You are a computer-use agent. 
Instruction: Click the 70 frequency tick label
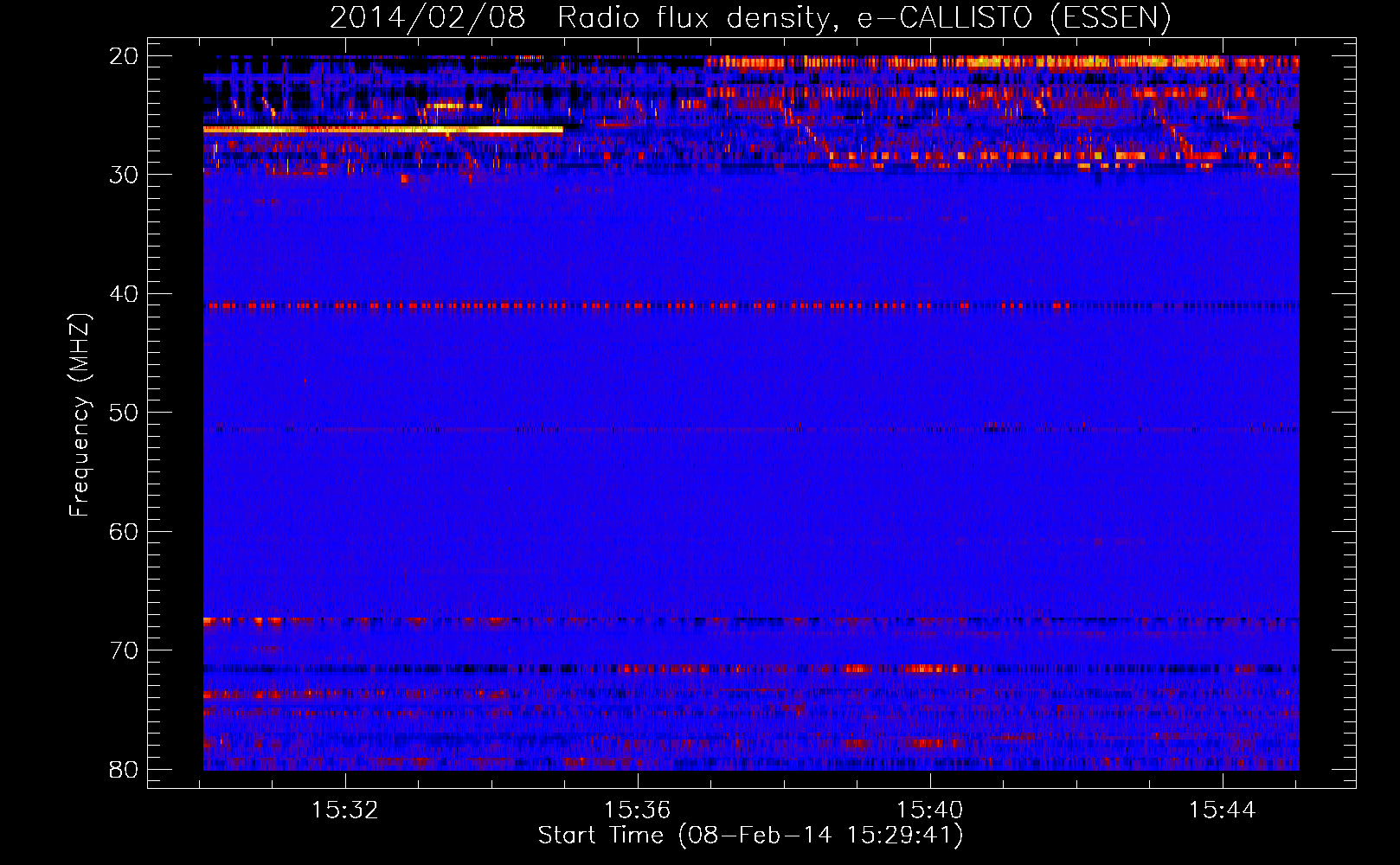click(125, 650)
